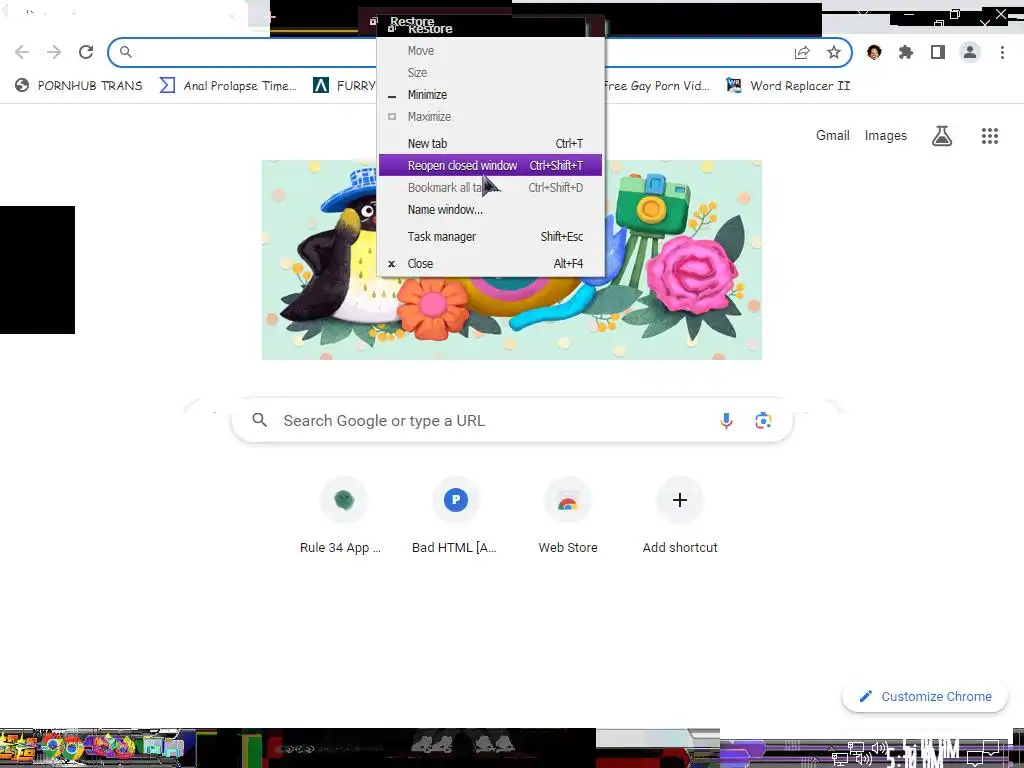Choose New tab in the window menu
This screenshot has height=768, width=1024.
click(x=490, y=144)
